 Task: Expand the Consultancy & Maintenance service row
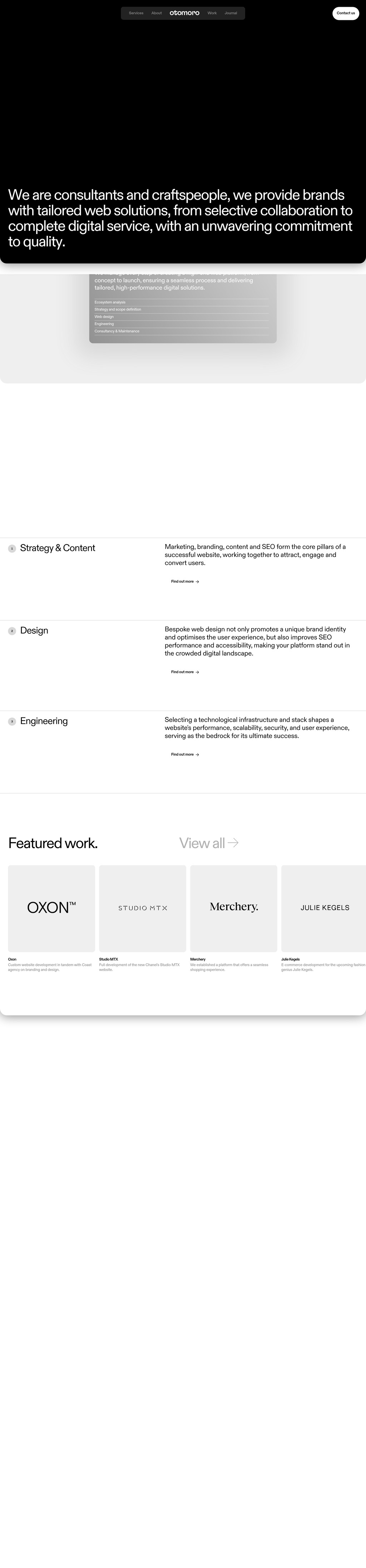pos(183,331)
